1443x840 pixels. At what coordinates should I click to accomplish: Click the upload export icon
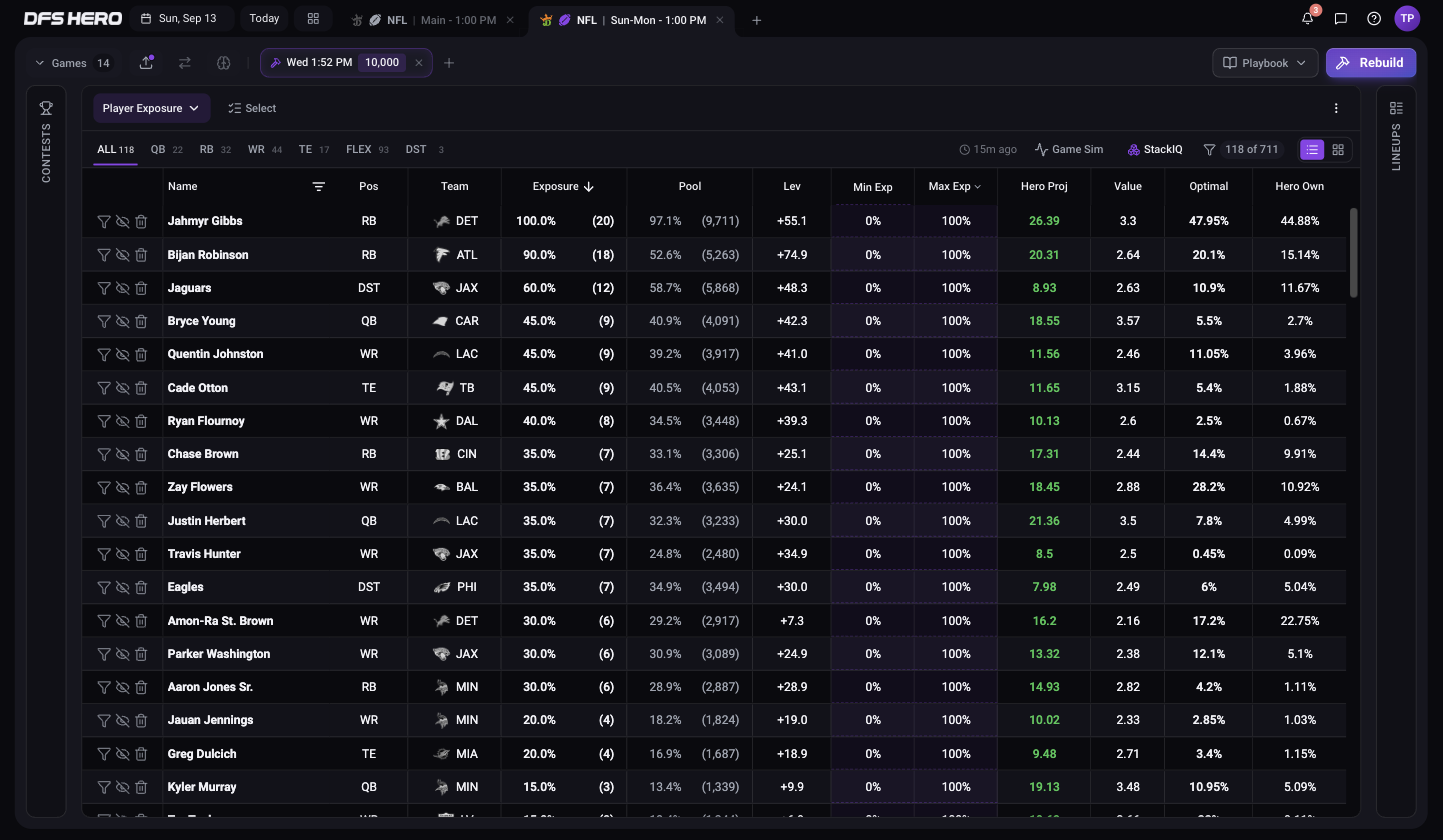pos(147,62)
